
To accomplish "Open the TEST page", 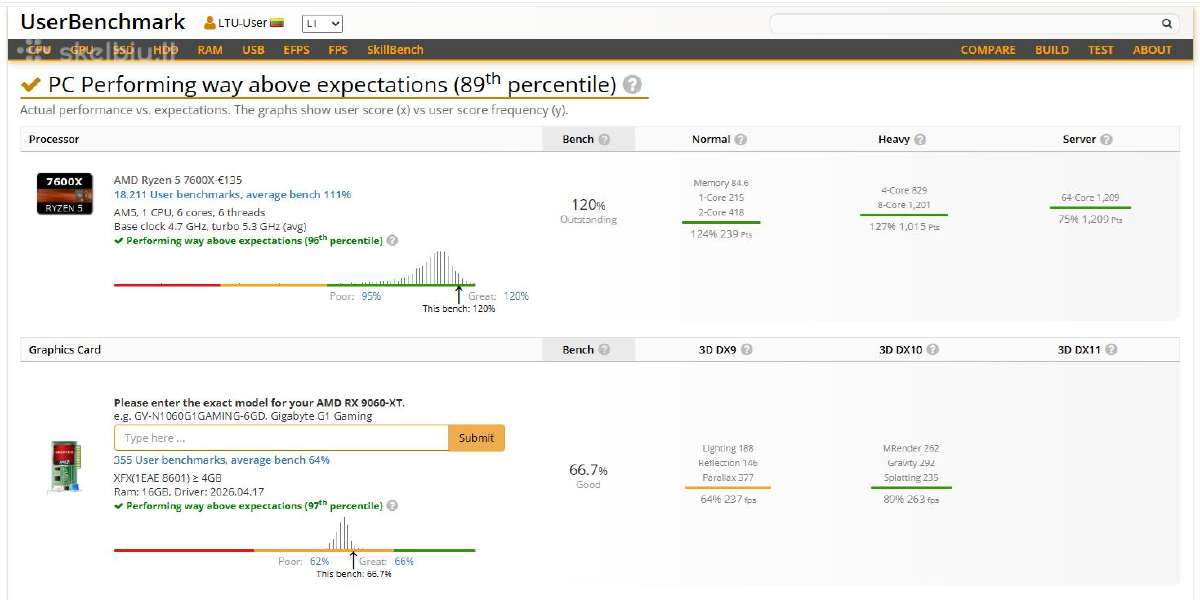I will (1101, 50).
